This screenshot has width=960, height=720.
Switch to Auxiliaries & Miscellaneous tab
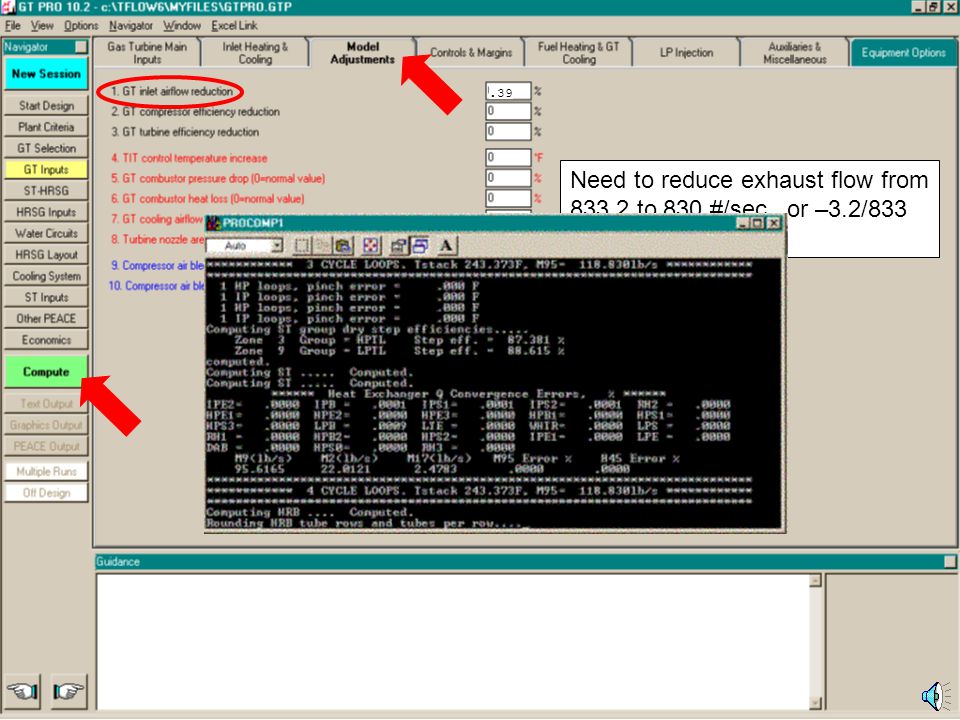795,53
